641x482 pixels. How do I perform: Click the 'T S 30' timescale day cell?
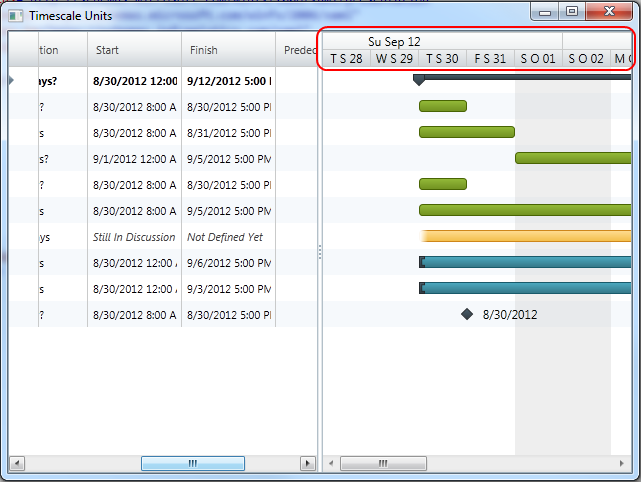pos(442,59)
